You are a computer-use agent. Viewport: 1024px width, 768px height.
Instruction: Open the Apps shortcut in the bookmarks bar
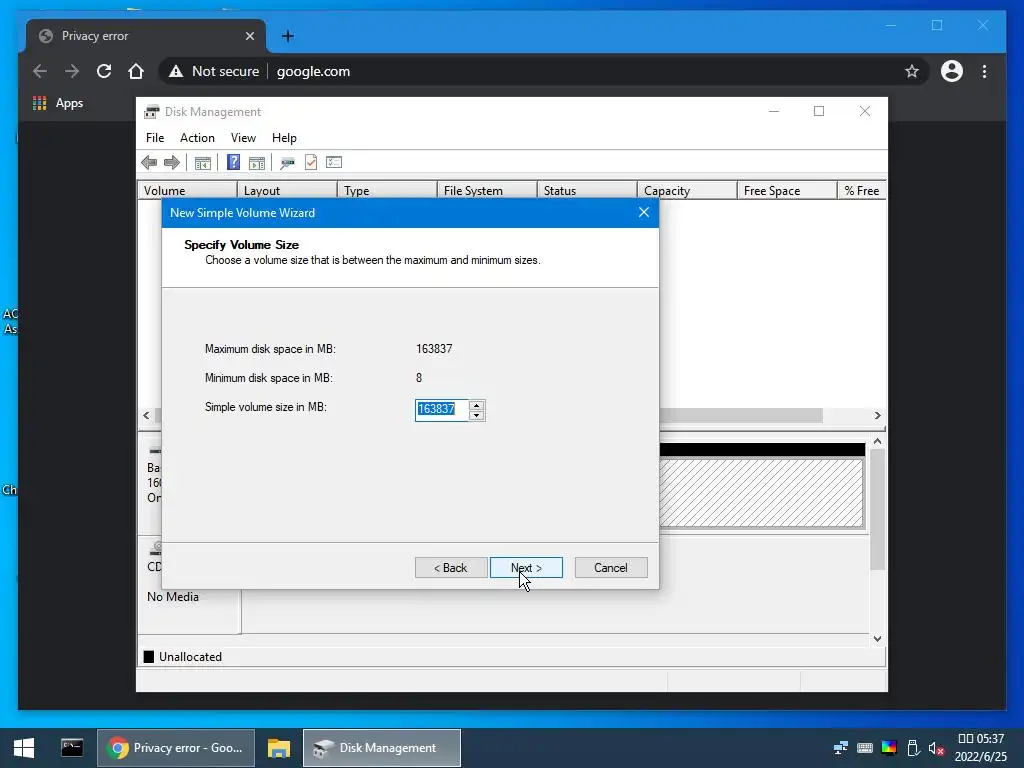point(58,103)
